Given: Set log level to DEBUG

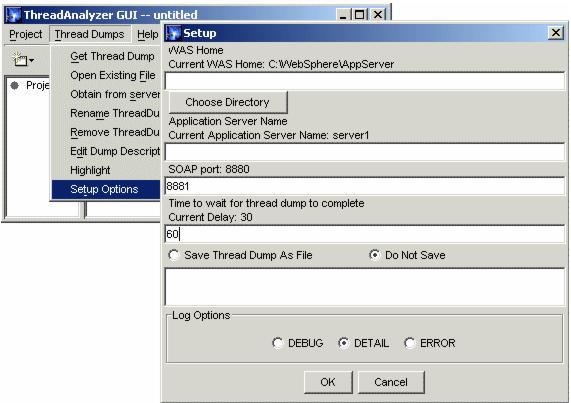Looking at the screenshot, I should tap(277, 343).
